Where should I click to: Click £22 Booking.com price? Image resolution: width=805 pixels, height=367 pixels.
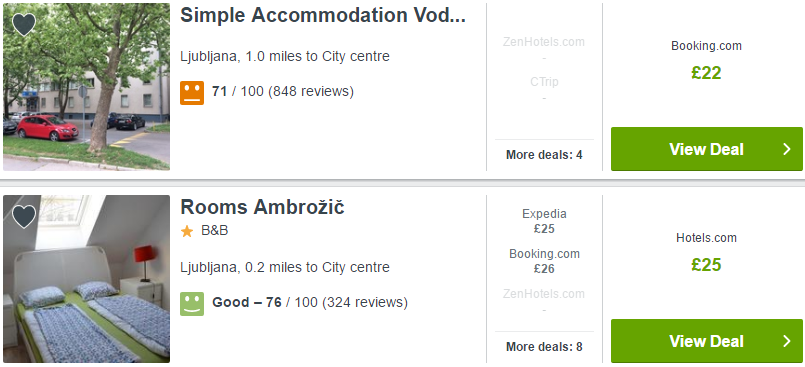click(x=706, y=73)
